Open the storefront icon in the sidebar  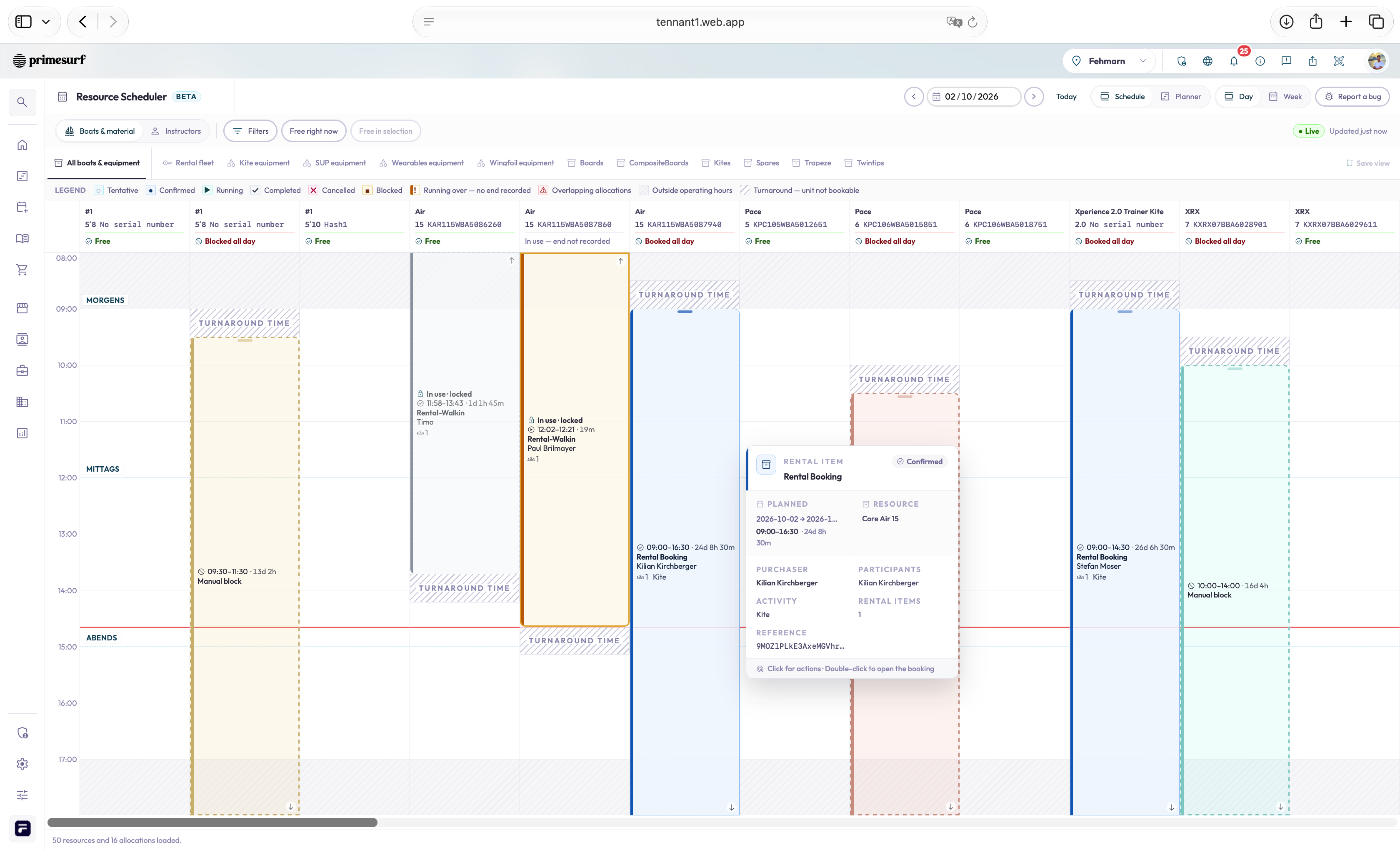click(22, 308)
